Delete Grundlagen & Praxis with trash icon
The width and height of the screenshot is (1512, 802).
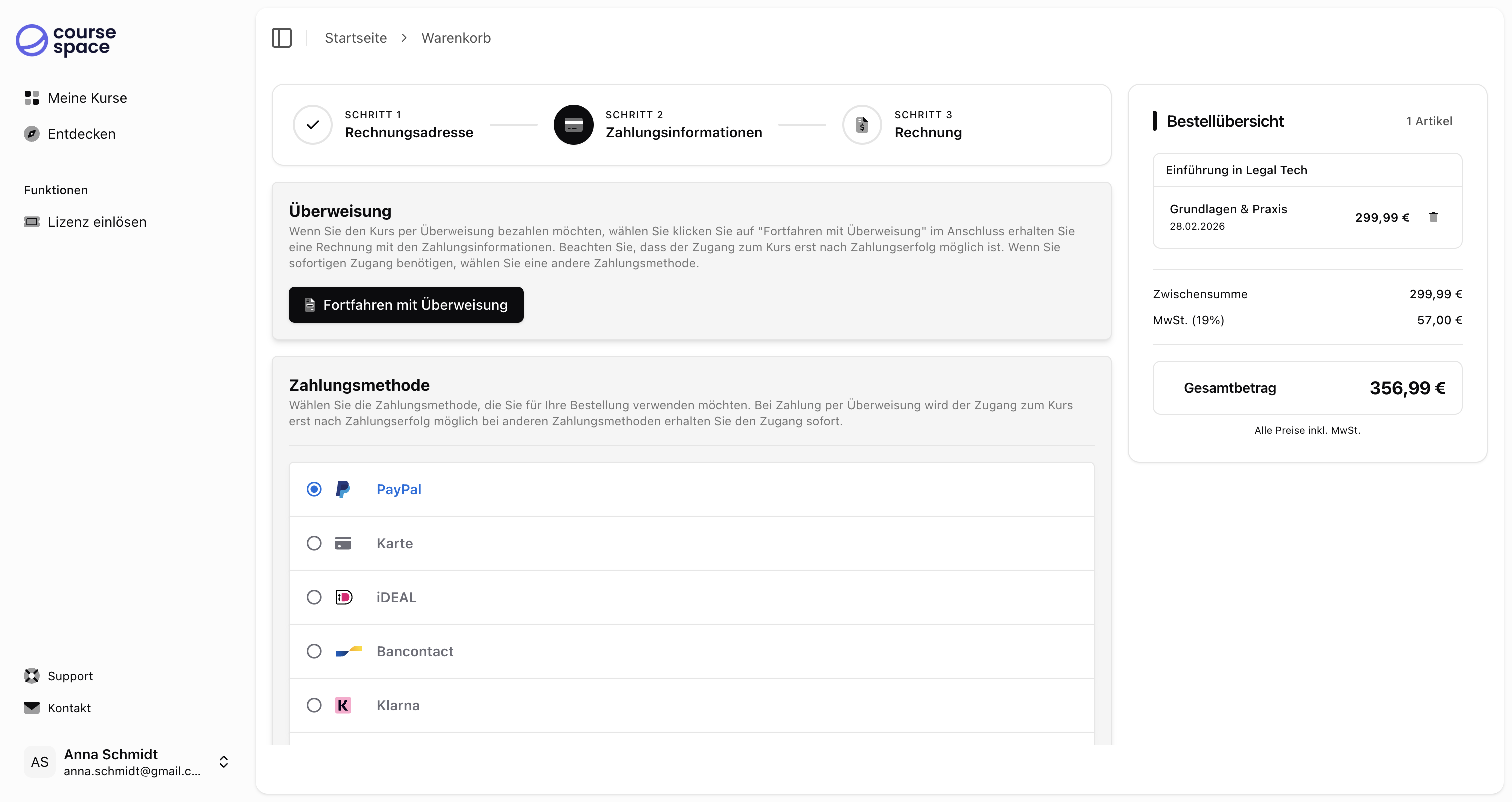pyautogui.click(x=1433, y=218)
